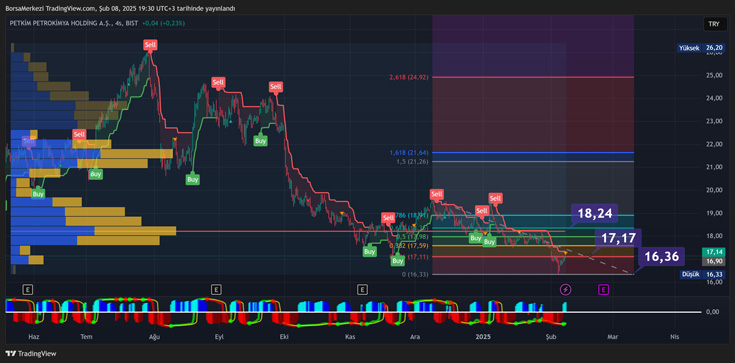Viewport: 735px width, 363px height.
Task: Click the TradingView logo
Action: pyautogui.click(x=31, y=354)
